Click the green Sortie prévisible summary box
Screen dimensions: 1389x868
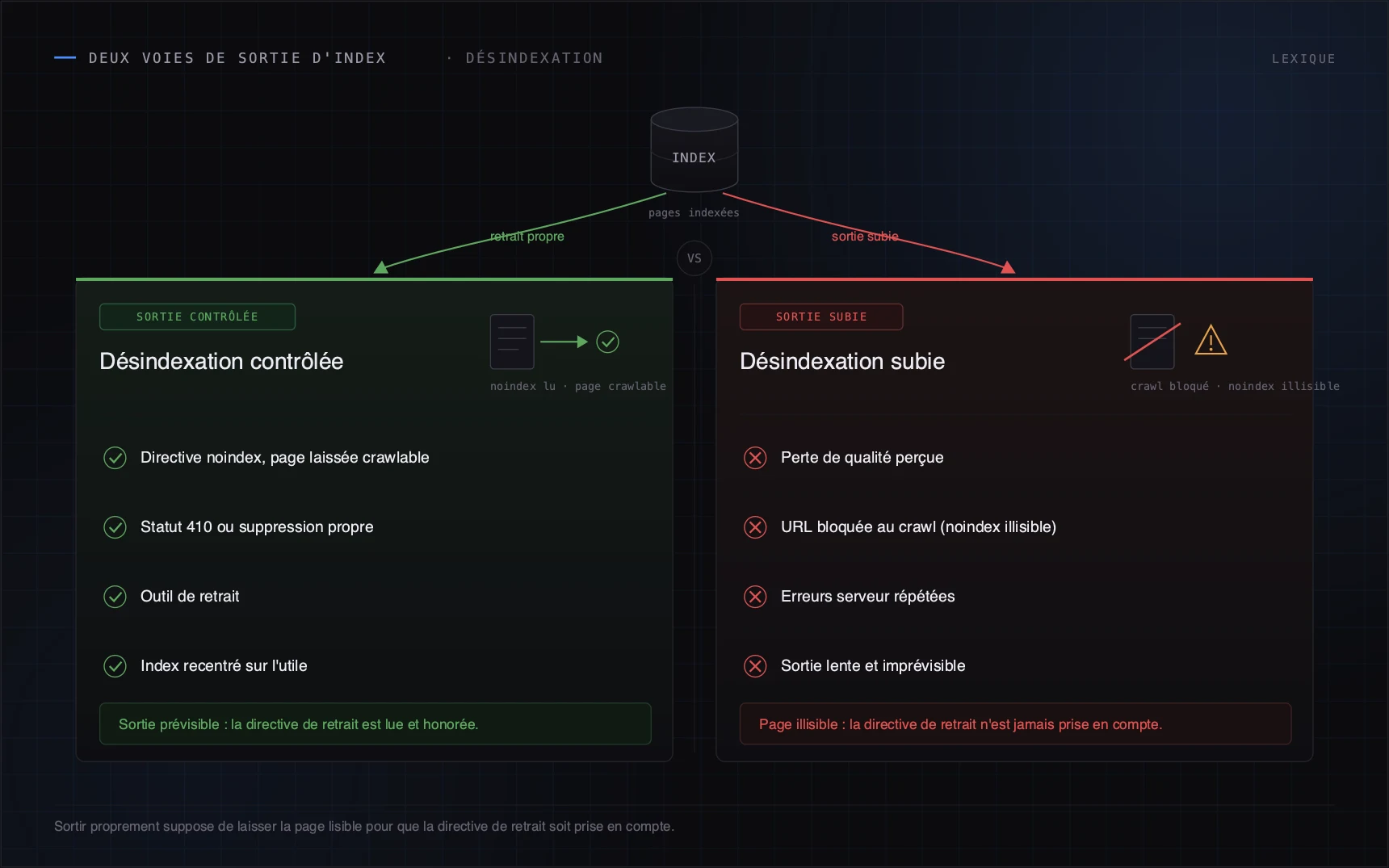(376, 724)
